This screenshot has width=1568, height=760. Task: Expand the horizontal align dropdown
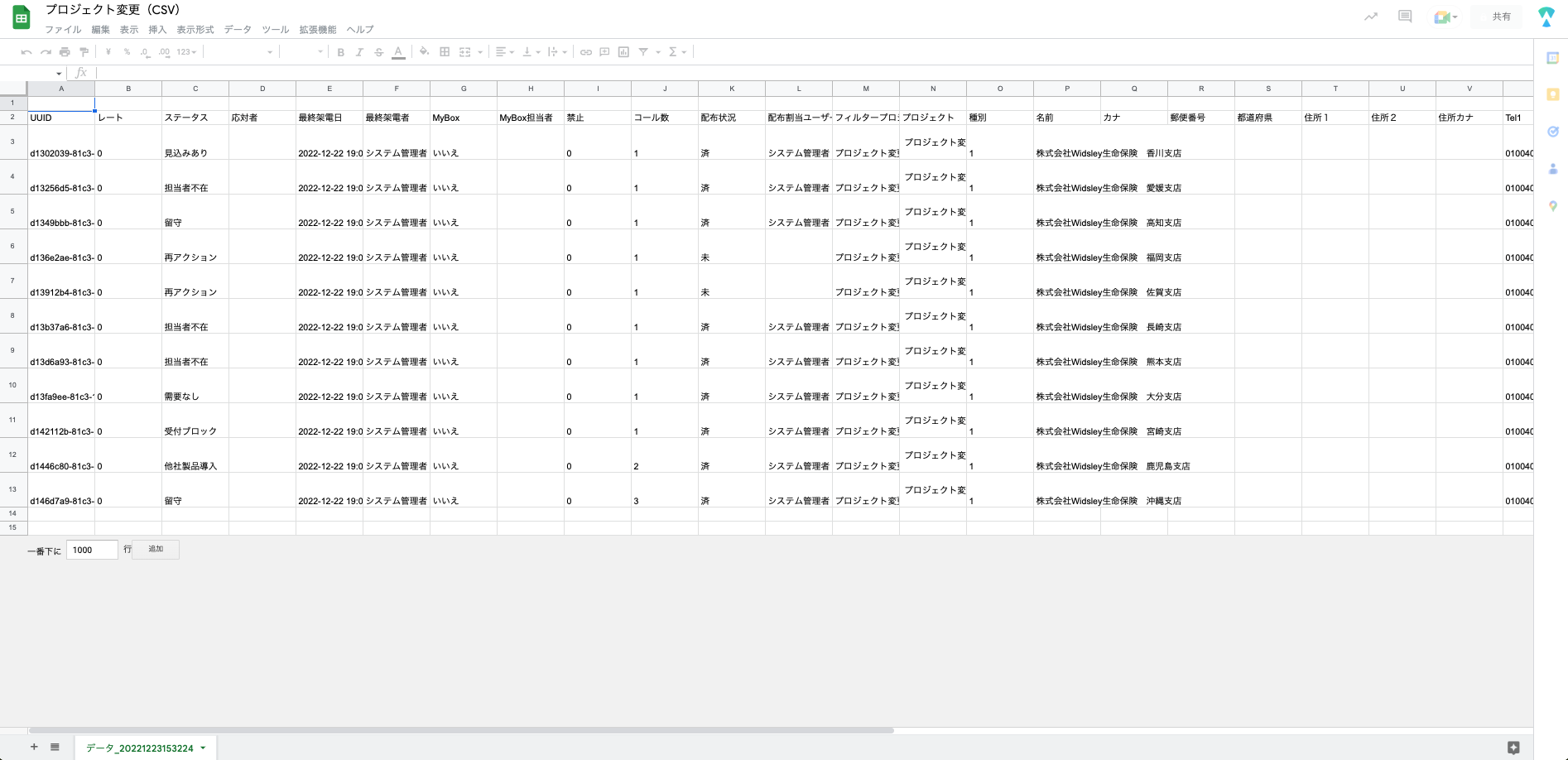click(504, 52)
